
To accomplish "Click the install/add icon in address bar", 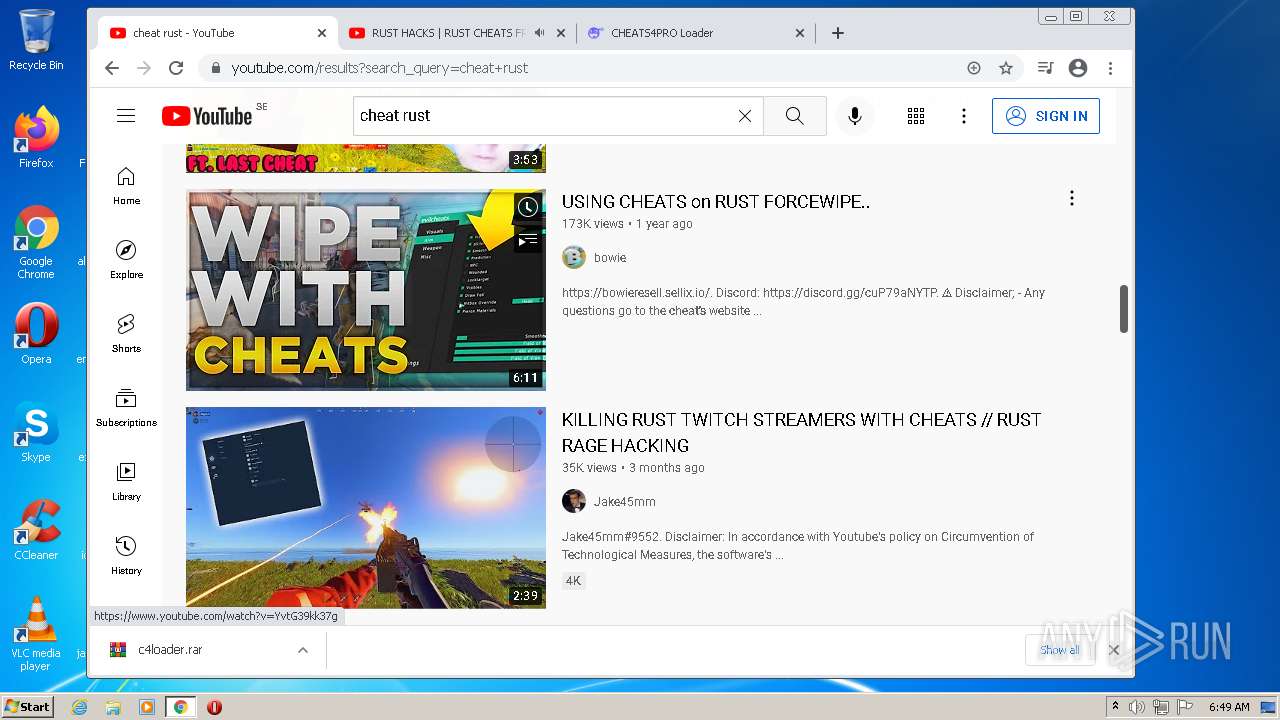I will (974, 68).
